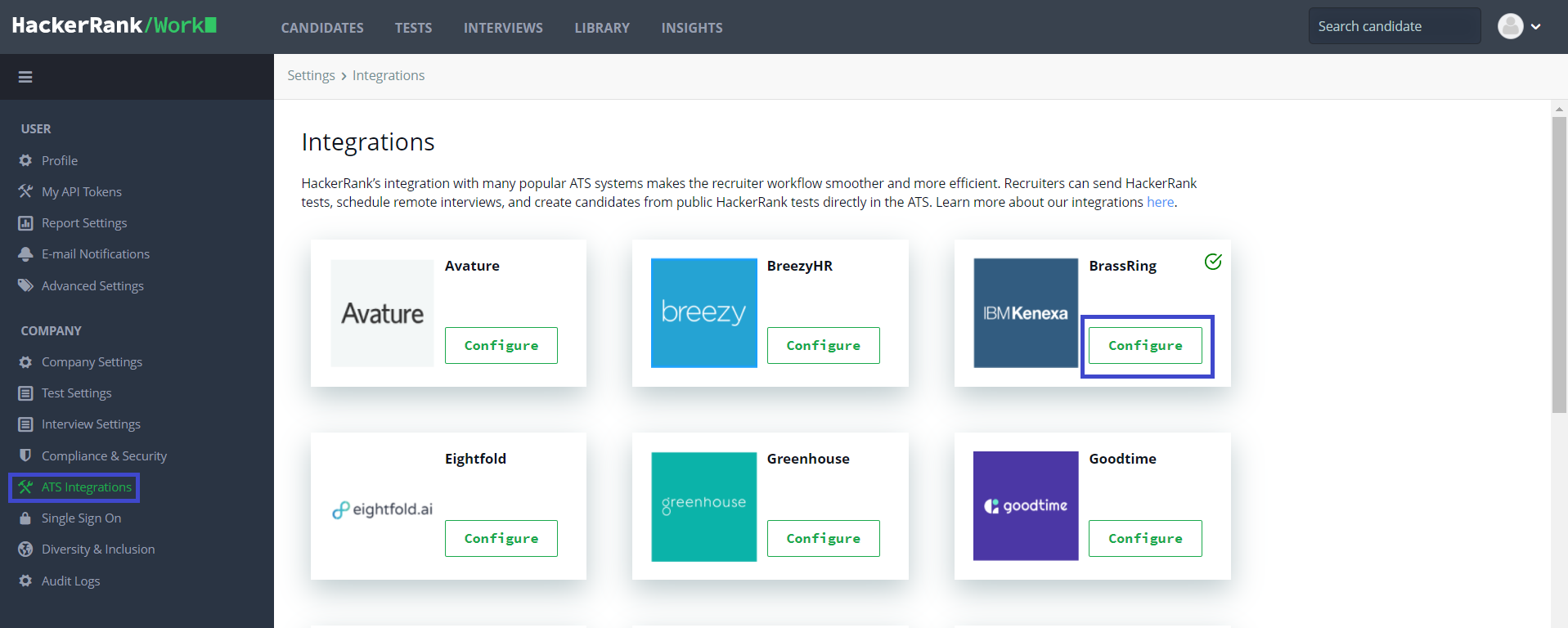Image resolution: width=1568 pixels, height=628 pixels.
Task: Click the COMPANY section header
Action: coord(51,331)
